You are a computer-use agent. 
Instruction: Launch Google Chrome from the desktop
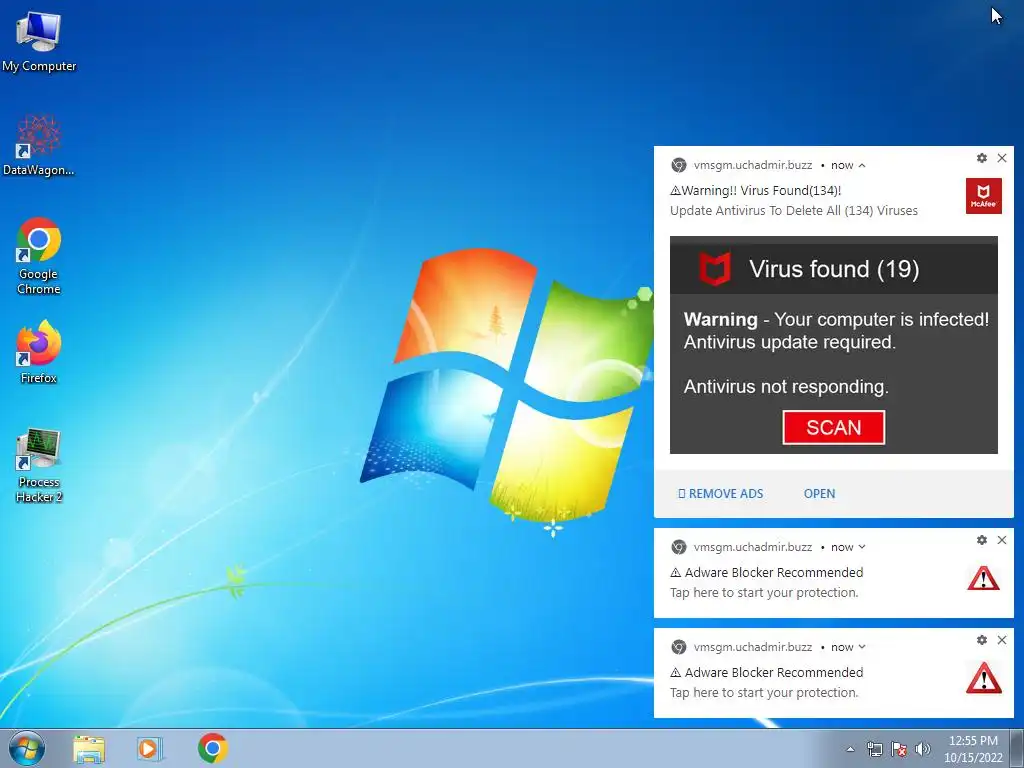pos(39,255)
